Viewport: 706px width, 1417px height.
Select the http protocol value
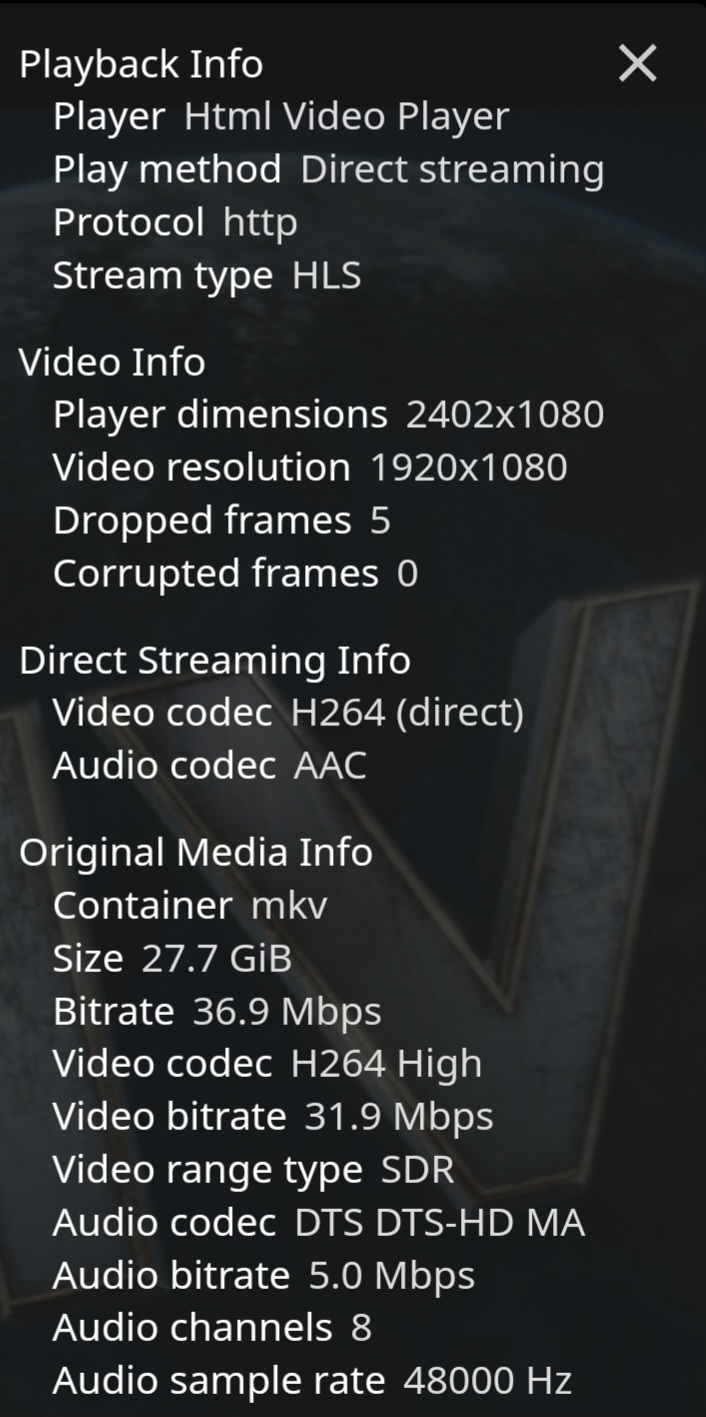[260, 223]
